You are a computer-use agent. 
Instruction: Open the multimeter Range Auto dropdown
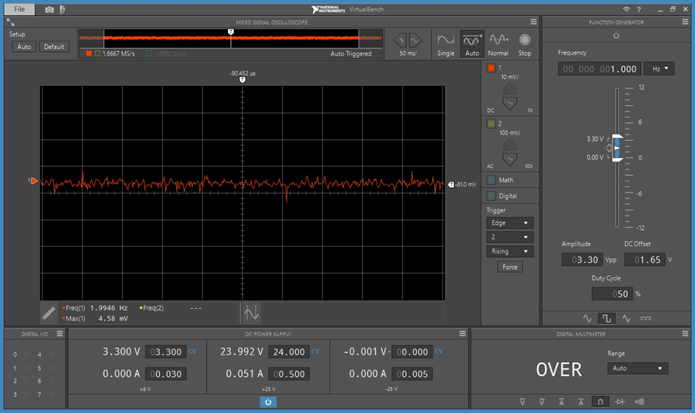(x=636, y=368)
